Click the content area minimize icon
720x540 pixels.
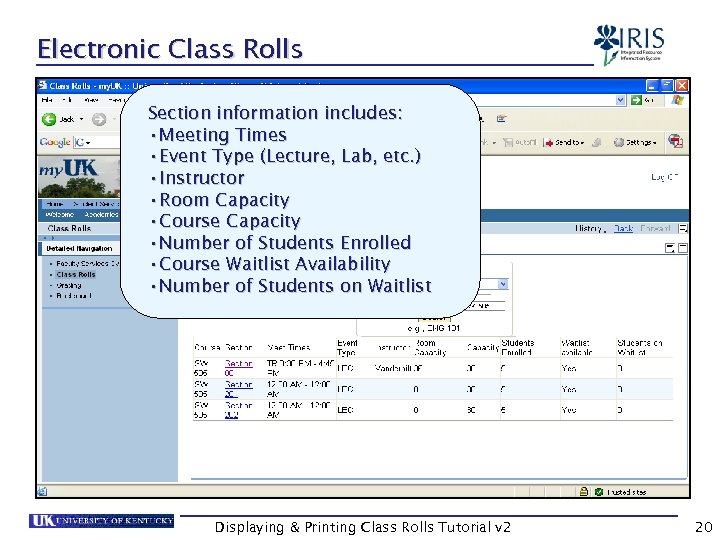683,248
